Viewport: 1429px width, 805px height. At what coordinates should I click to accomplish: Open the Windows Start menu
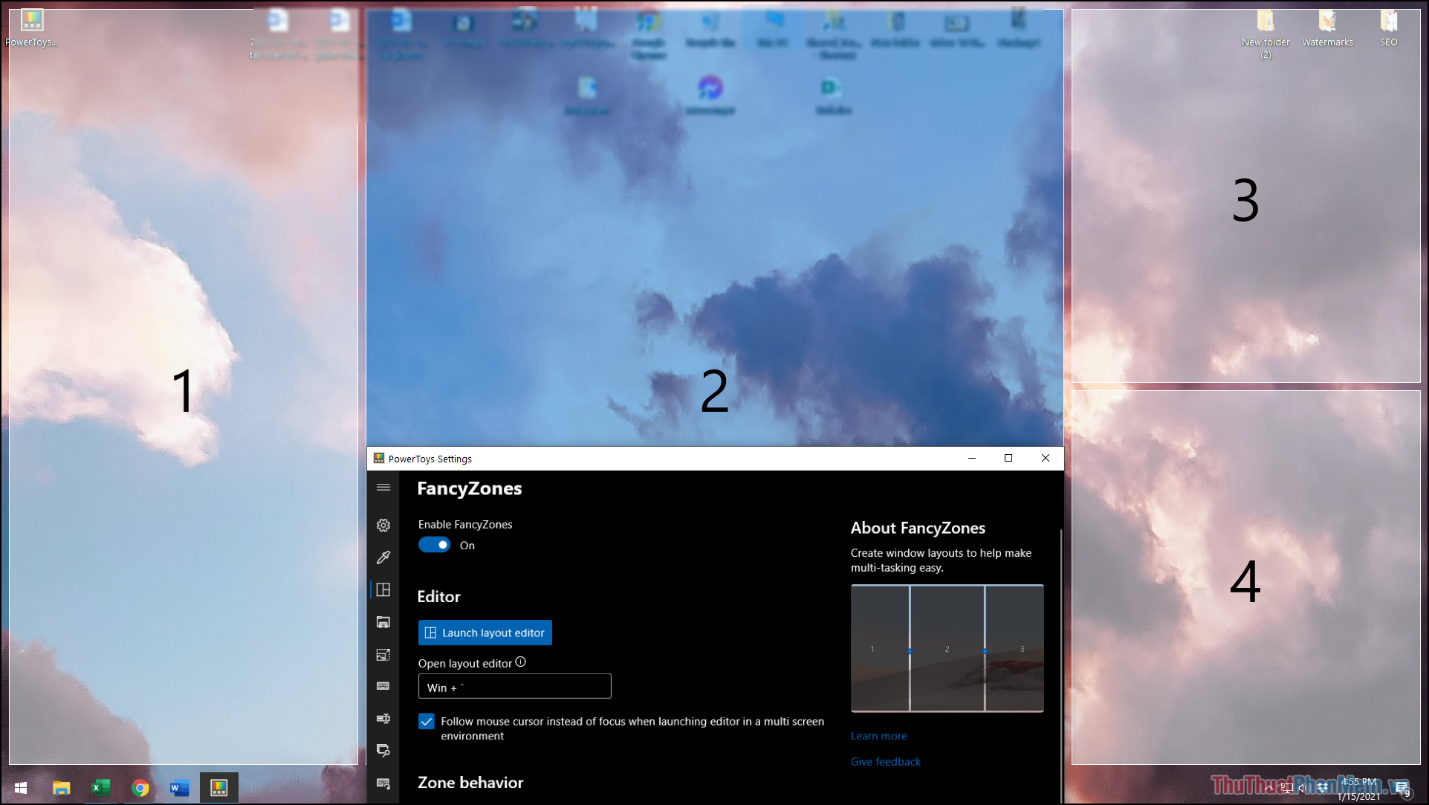coord(20,787)
